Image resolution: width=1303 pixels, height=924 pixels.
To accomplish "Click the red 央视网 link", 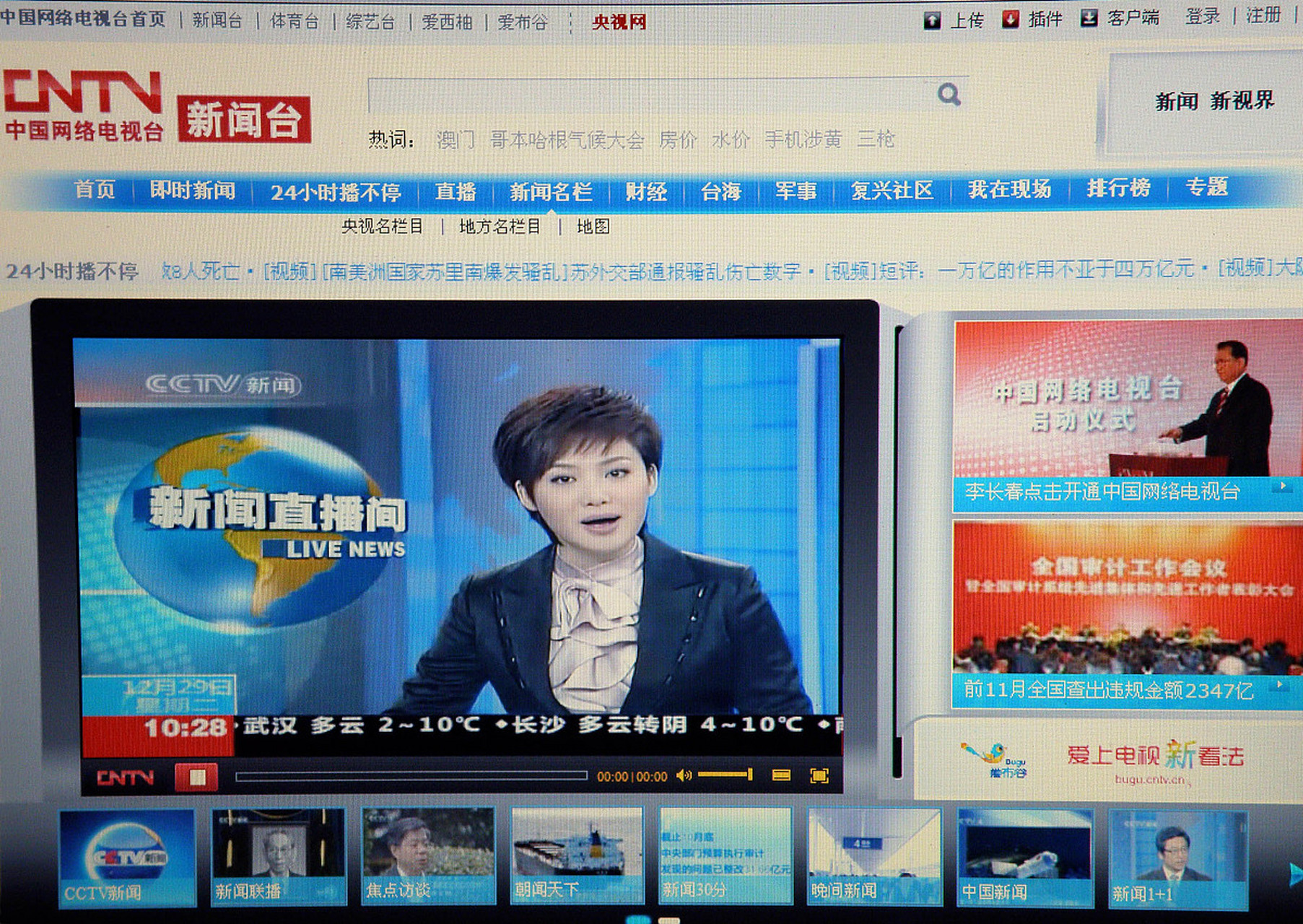I will coord(619,22).
